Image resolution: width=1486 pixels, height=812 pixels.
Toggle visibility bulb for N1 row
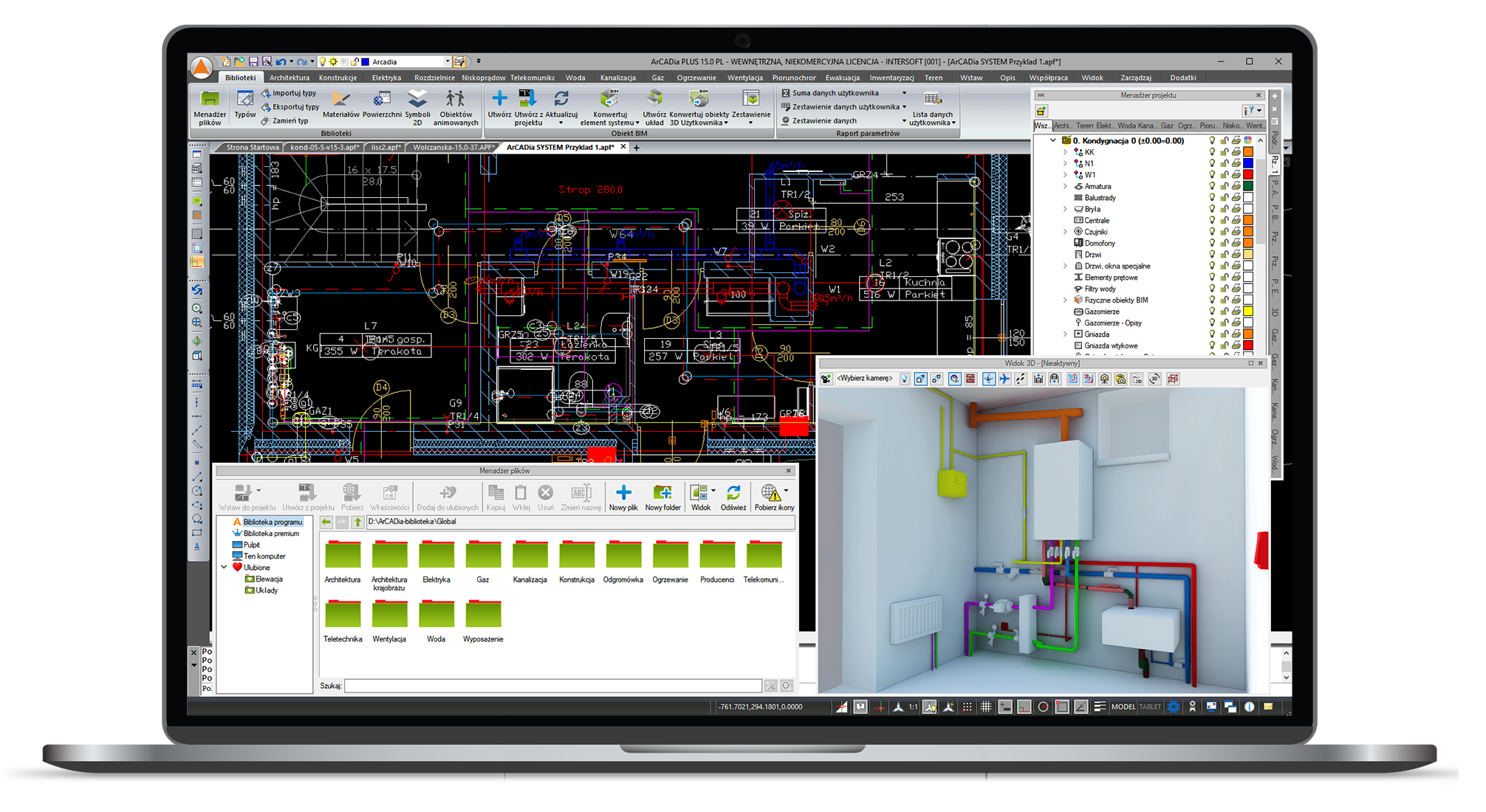pos(1212,164)
